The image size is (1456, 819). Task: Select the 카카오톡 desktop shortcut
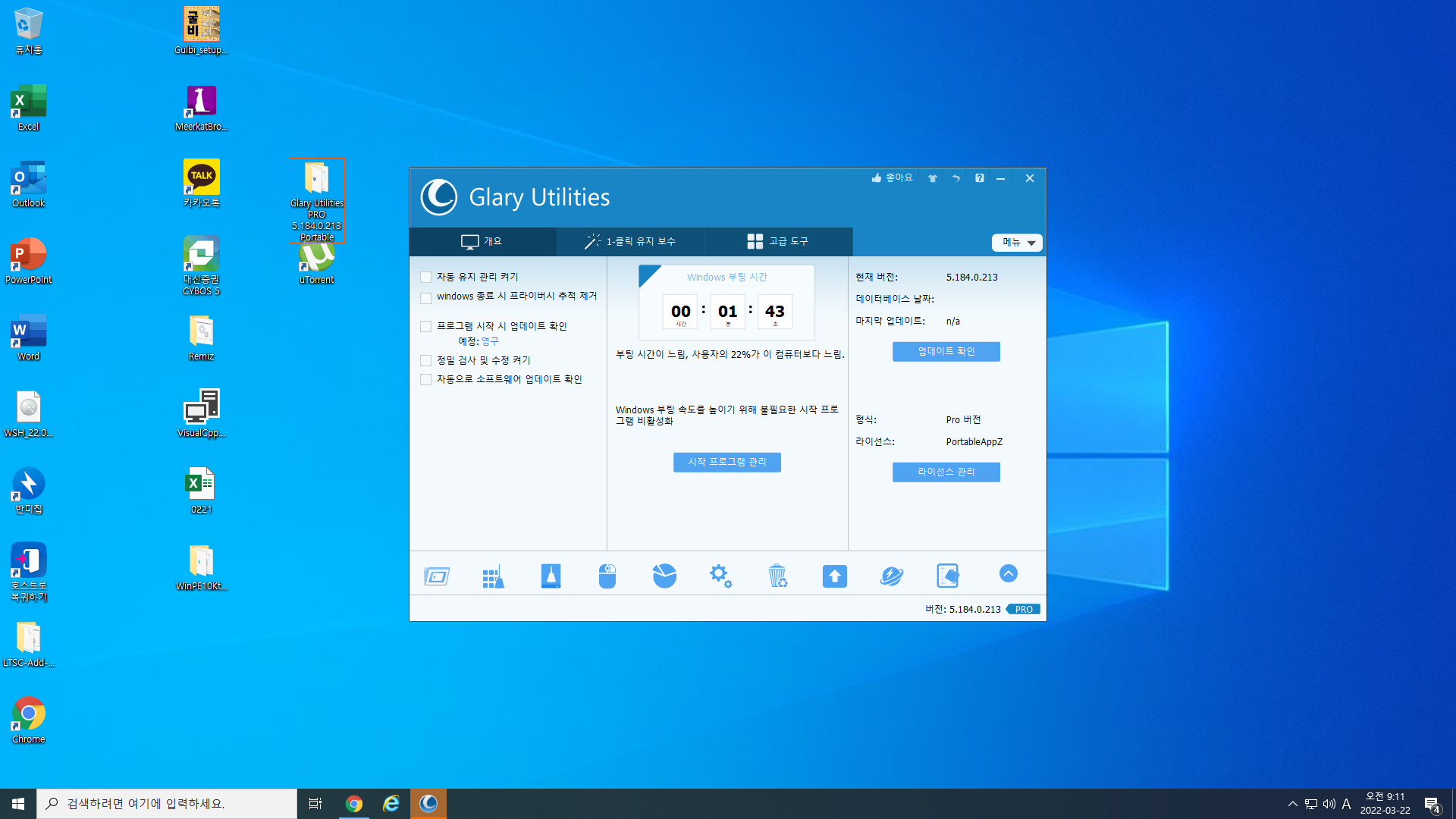pyautogui.click(x=202, y=184)
